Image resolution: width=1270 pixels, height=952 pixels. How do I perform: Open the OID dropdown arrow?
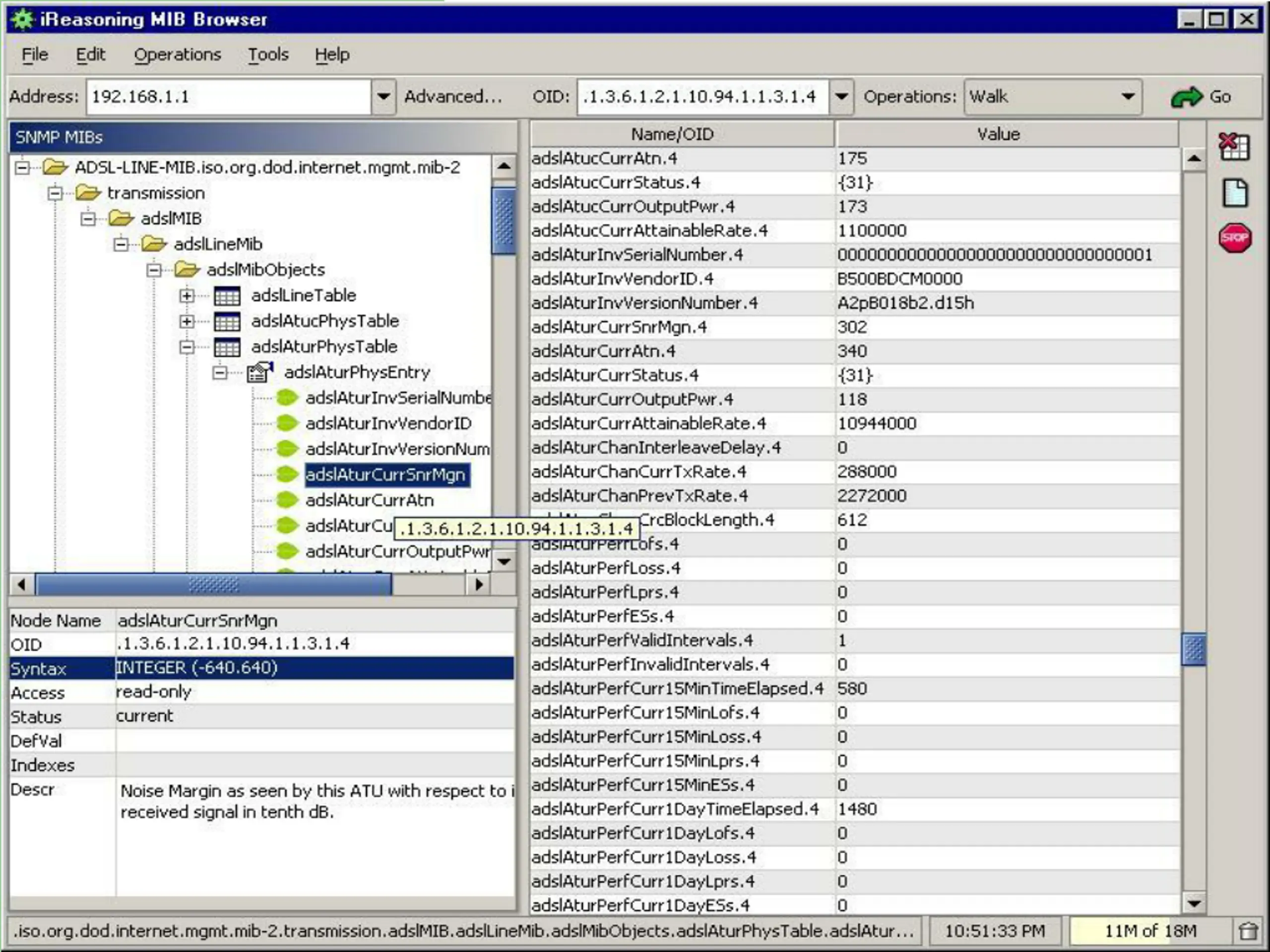[x=841, y=96]
